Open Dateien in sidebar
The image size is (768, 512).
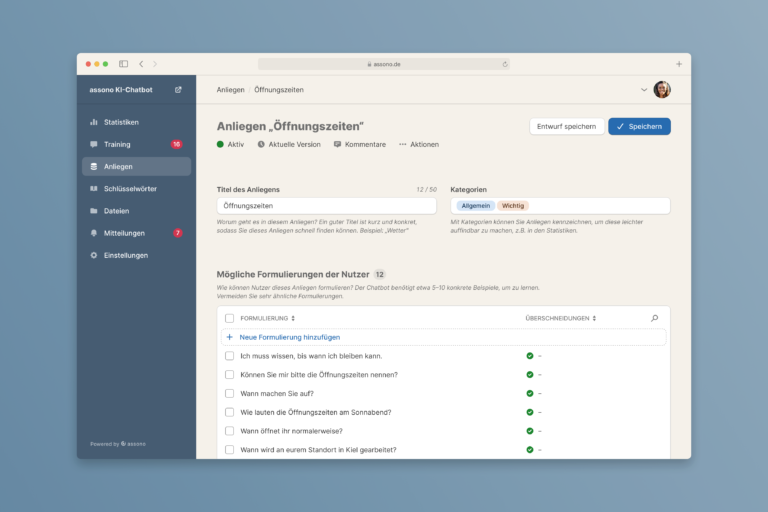point(136,211)
